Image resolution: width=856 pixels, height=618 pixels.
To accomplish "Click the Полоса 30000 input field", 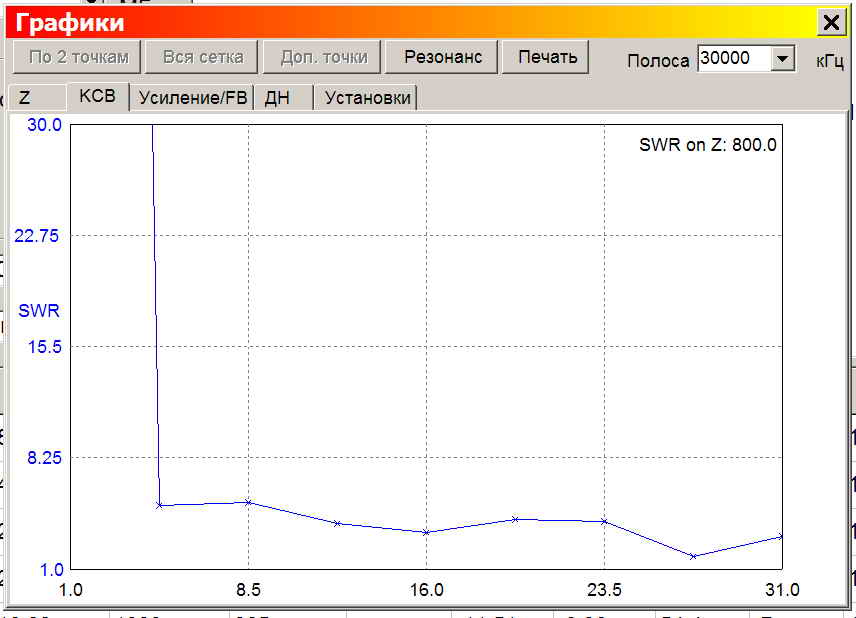I will pyautogui.click(x=735, y=58).
